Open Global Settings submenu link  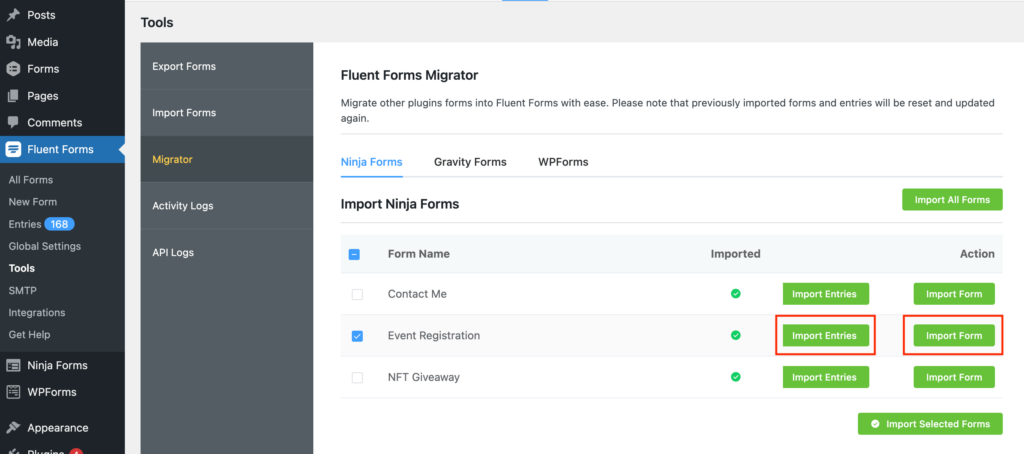point(44,246)
